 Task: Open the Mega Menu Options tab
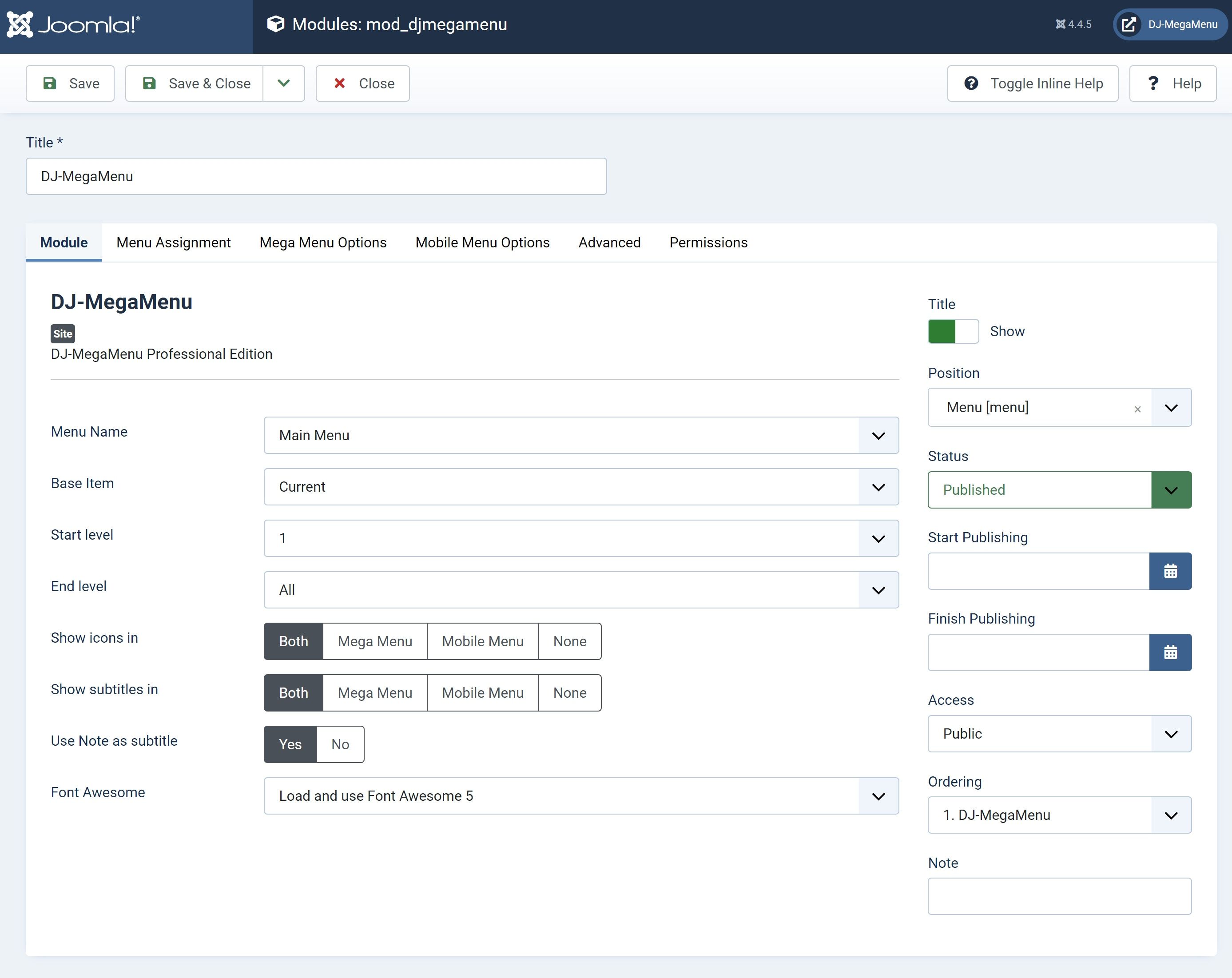click(x=323, y=243)
